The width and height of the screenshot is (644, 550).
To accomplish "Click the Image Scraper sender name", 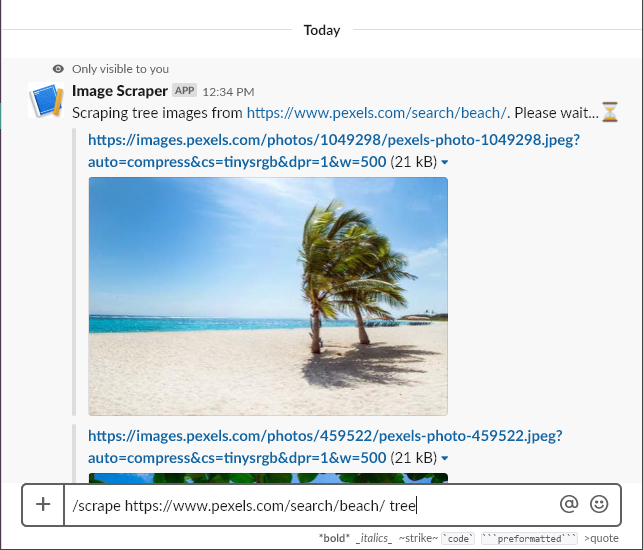I will [120, 91].
